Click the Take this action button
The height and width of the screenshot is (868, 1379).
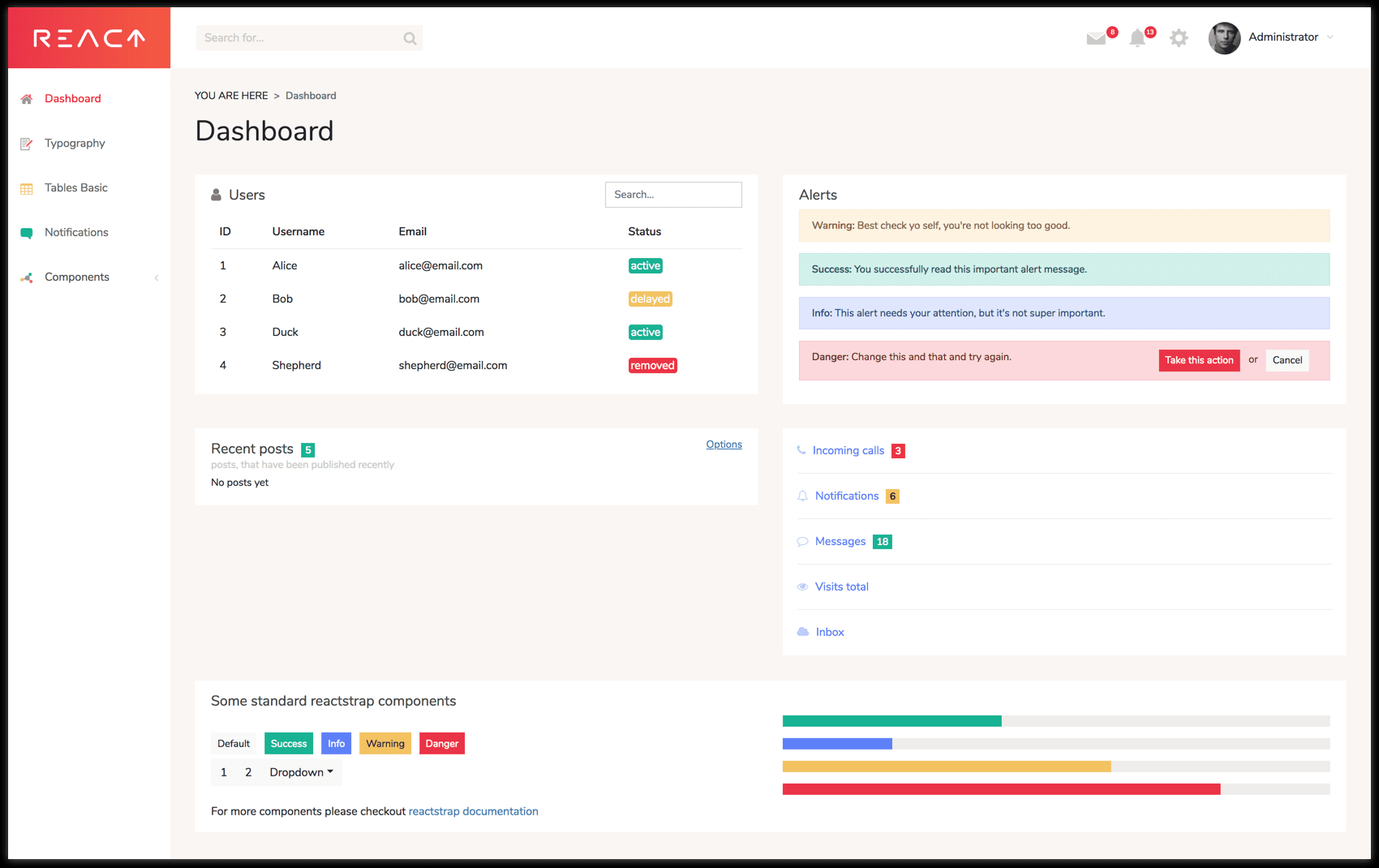tap(1199, 360)
